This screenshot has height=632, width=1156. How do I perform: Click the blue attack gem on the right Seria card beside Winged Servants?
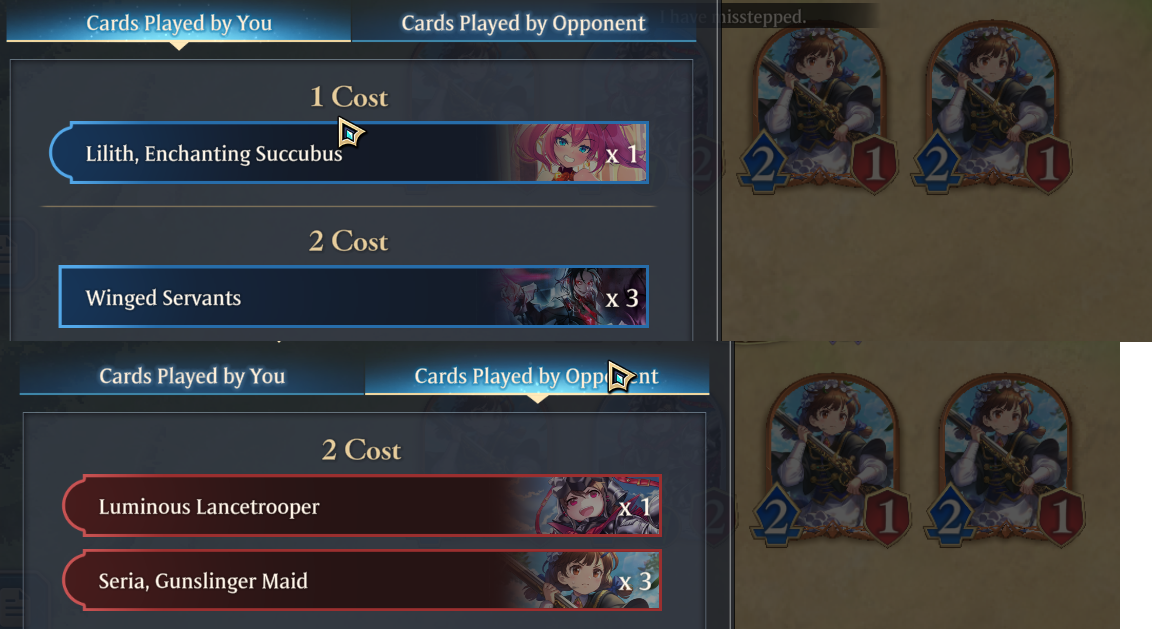click(936, 162)
